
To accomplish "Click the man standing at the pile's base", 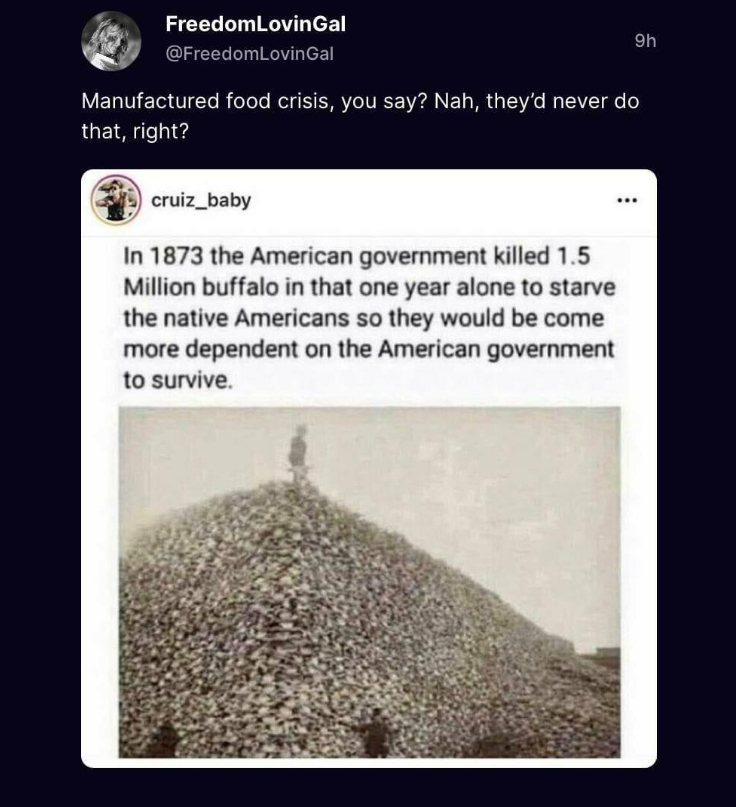I will click(x=376, y=732).
